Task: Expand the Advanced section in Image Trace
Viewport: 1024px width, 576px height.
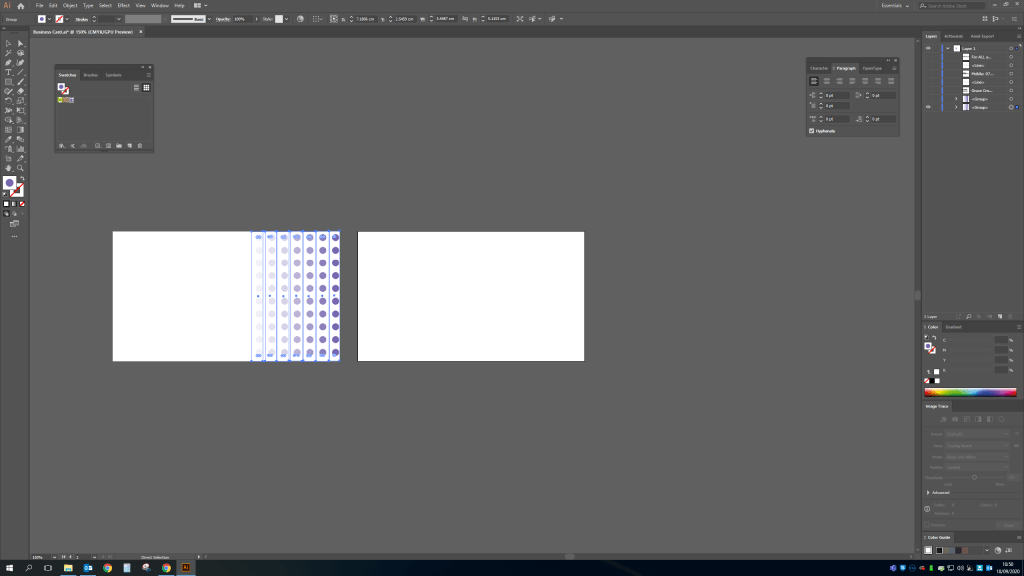Action: (928, 492)
